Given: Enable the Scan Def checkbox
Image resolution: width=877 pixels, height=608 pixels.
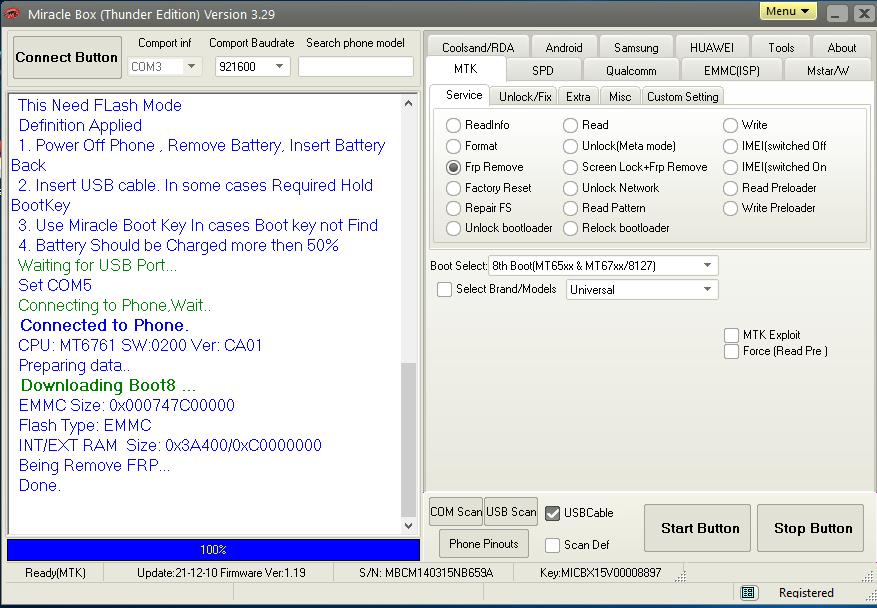Looking at the screenshot, I should [552, 545].
